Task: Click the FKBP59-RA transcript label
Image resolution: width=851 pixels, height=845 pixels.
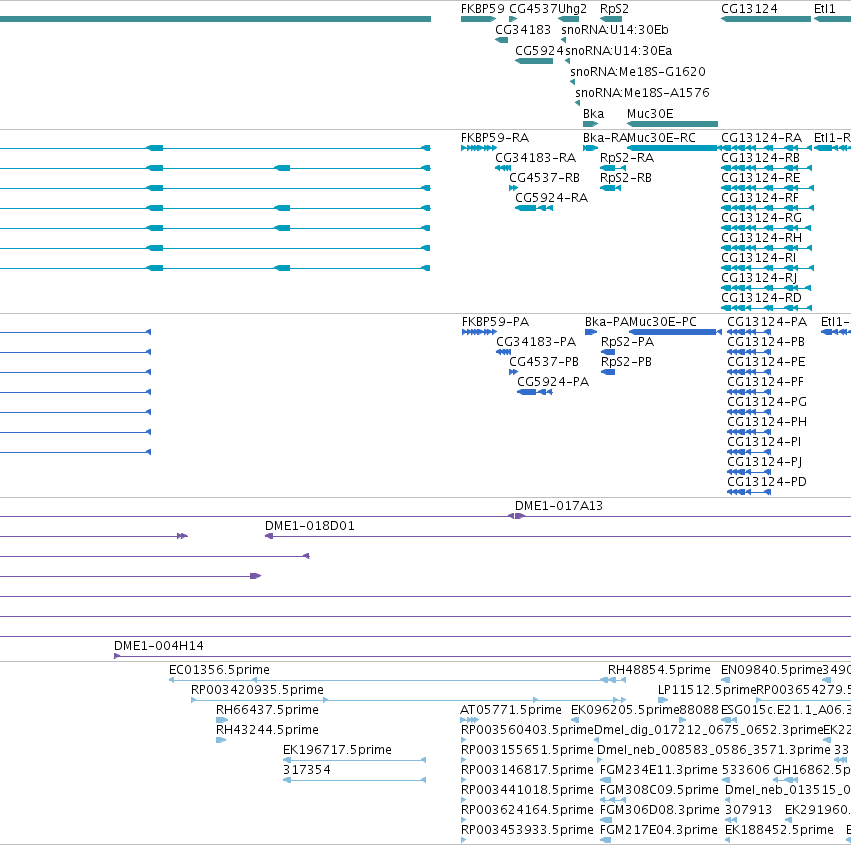Action: 494,138
